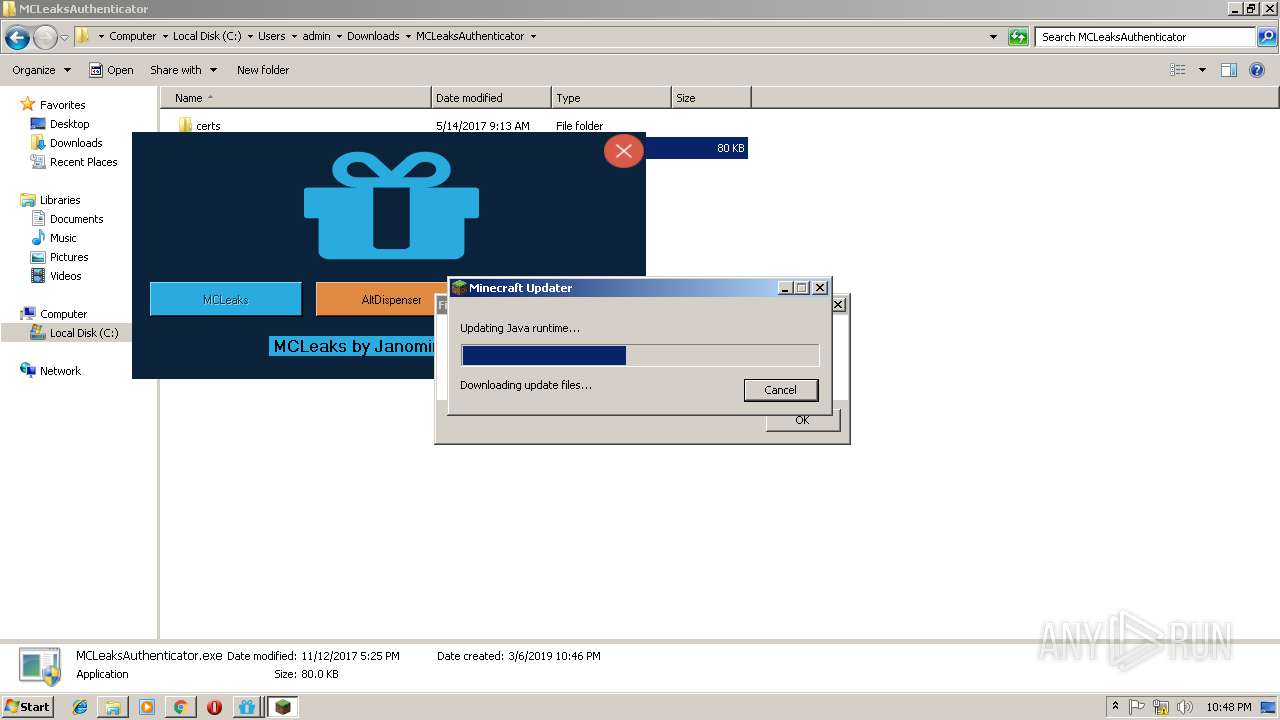Screen dimensions: 1280x720
Task: Select Local Disk (C:) in the breadcrumb
Action: point(207,36)
